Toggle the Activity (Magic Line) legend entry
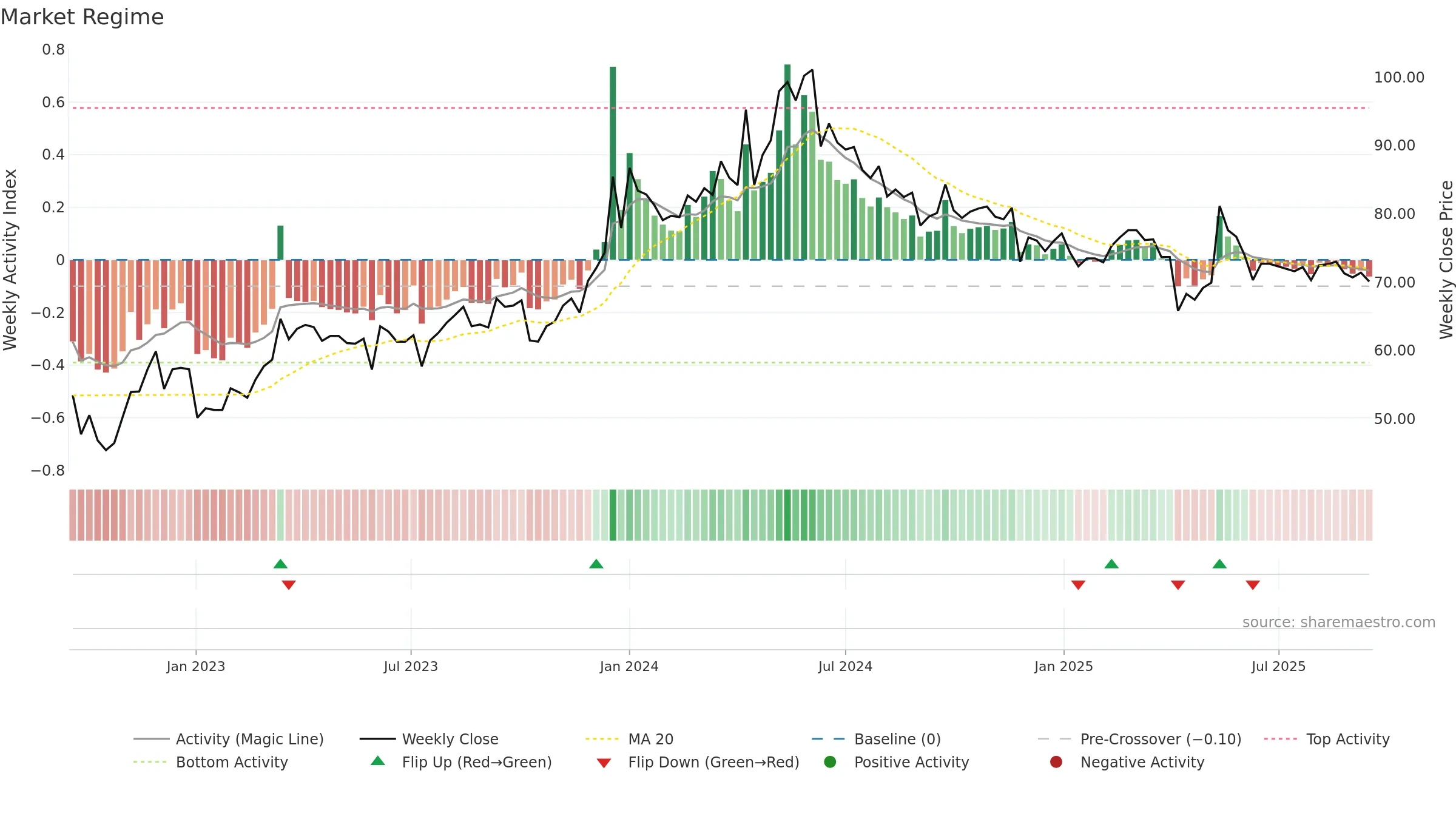Viewport: 1456px width, 819px height. (x=229, y=739)
